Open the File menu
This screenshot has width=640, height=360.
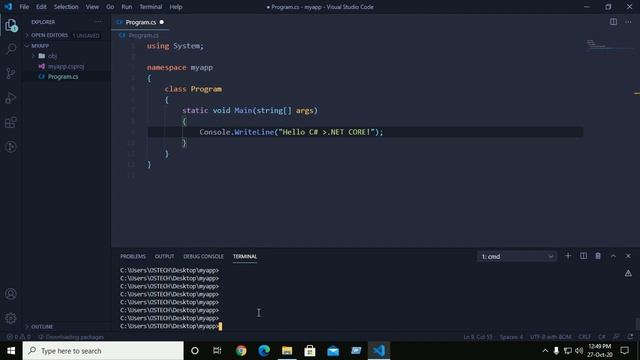point(24,7)
